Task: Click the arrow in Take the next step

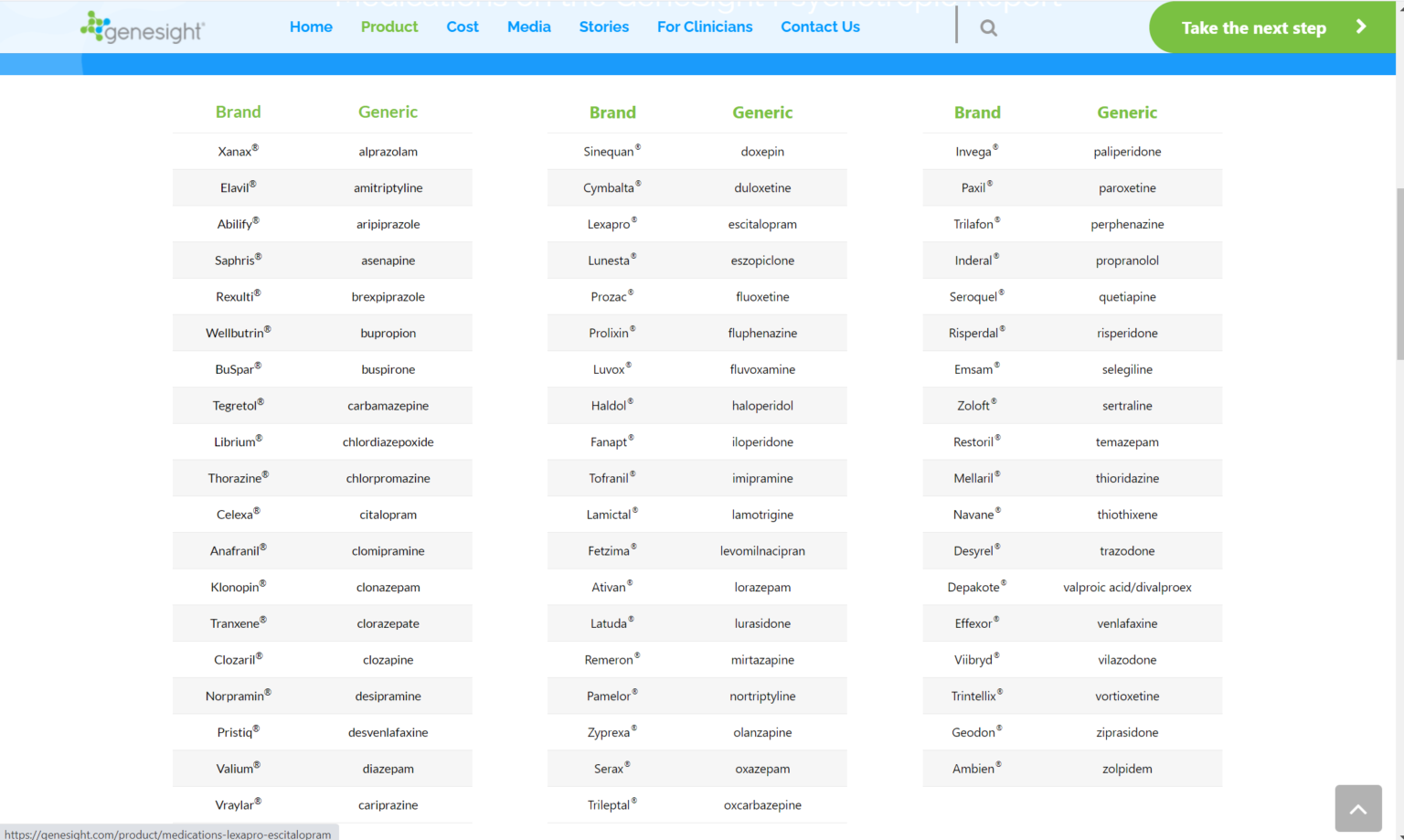Action: point(1361,27)
